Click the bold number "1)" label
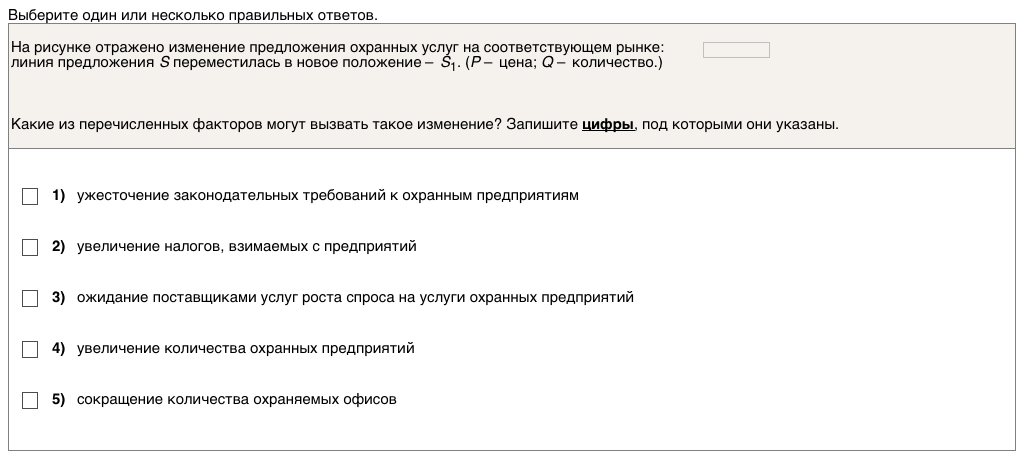The width and height of the screenshot is (1024, 459). (x=58, y=195)
